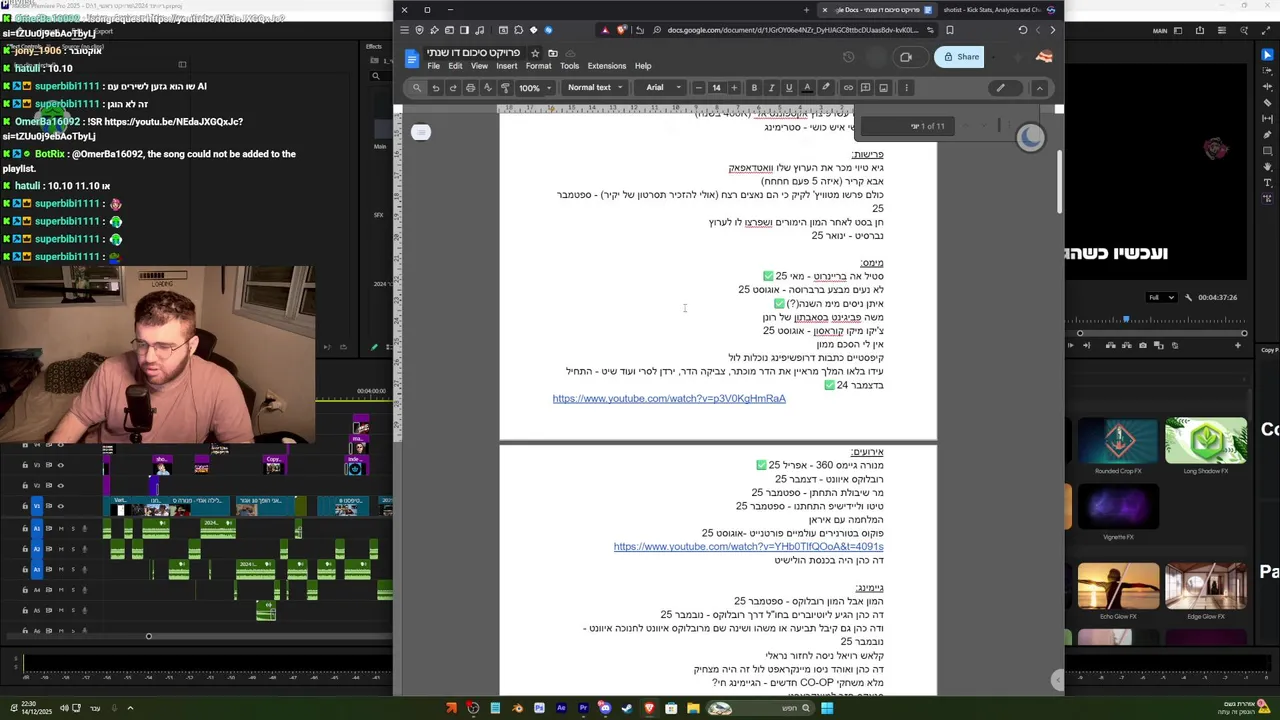Open the Format menu
1280x720 pixels.
(x=538, y=66)
